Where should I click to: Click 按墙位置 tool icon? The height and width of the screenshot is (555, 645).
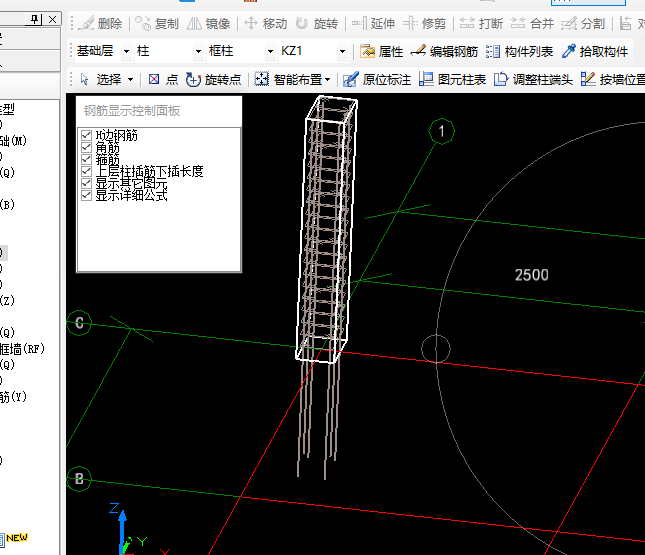[588, 79]
